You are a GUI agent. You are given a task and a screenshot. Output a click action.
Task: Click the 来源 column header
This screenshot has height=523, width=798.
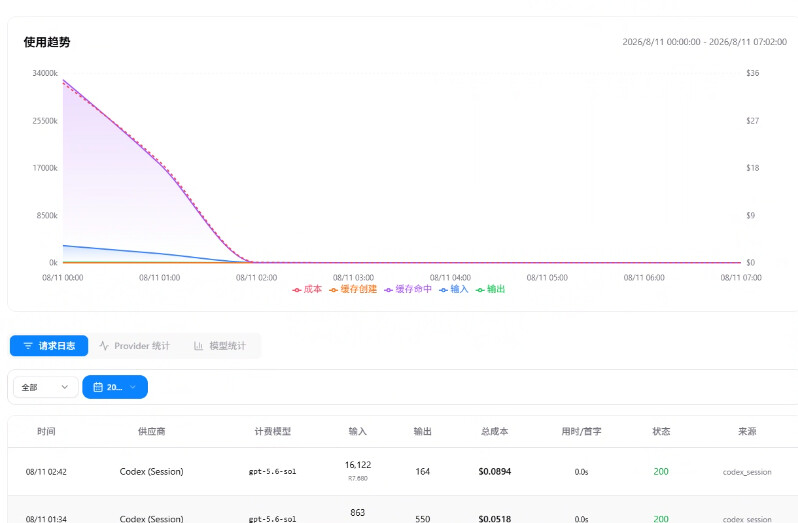(747, 431)
